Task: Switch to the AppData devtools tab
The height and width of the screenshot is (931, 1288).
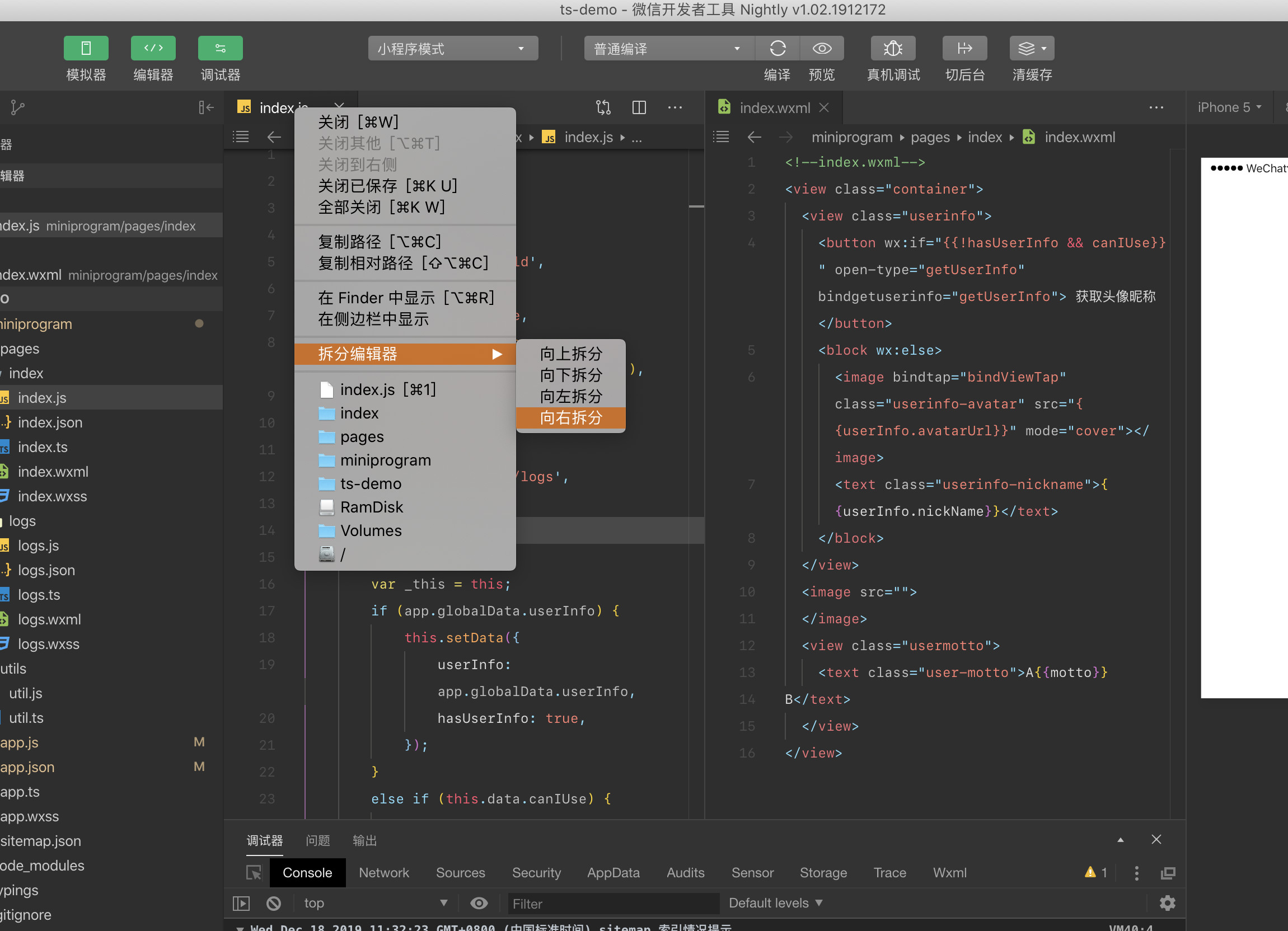Action: [613, 872]
